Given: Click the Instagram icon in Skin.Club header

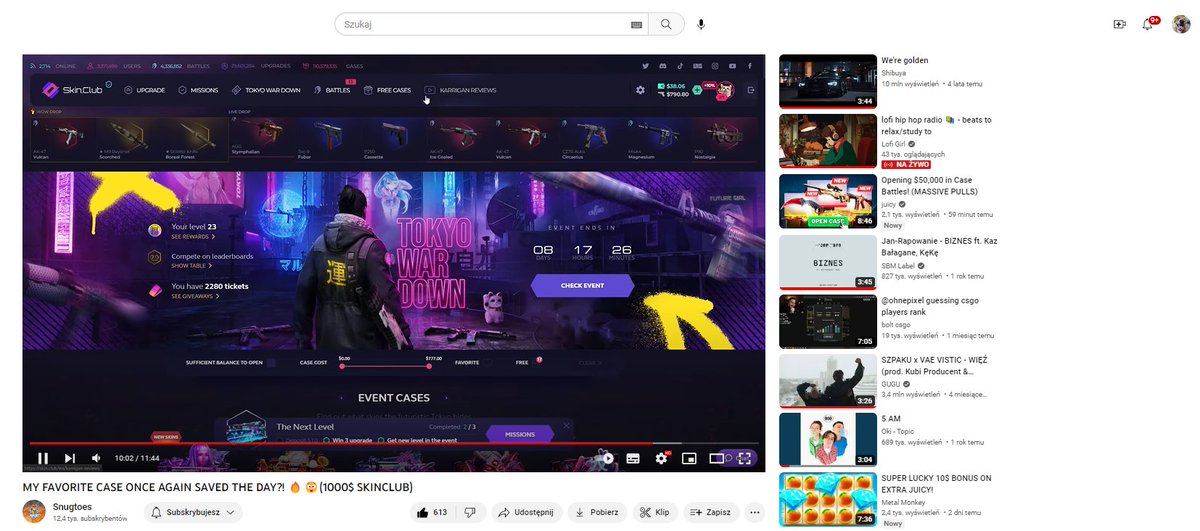Looking at the screenshot, I should coord(714,66).
